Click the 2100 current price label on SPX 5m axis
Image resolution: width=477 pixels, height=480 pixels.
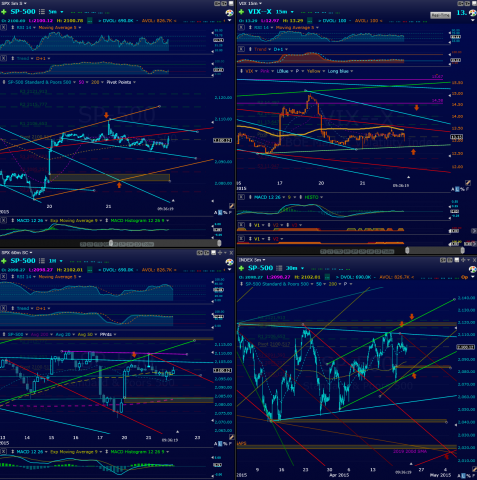tap(222, 141)
